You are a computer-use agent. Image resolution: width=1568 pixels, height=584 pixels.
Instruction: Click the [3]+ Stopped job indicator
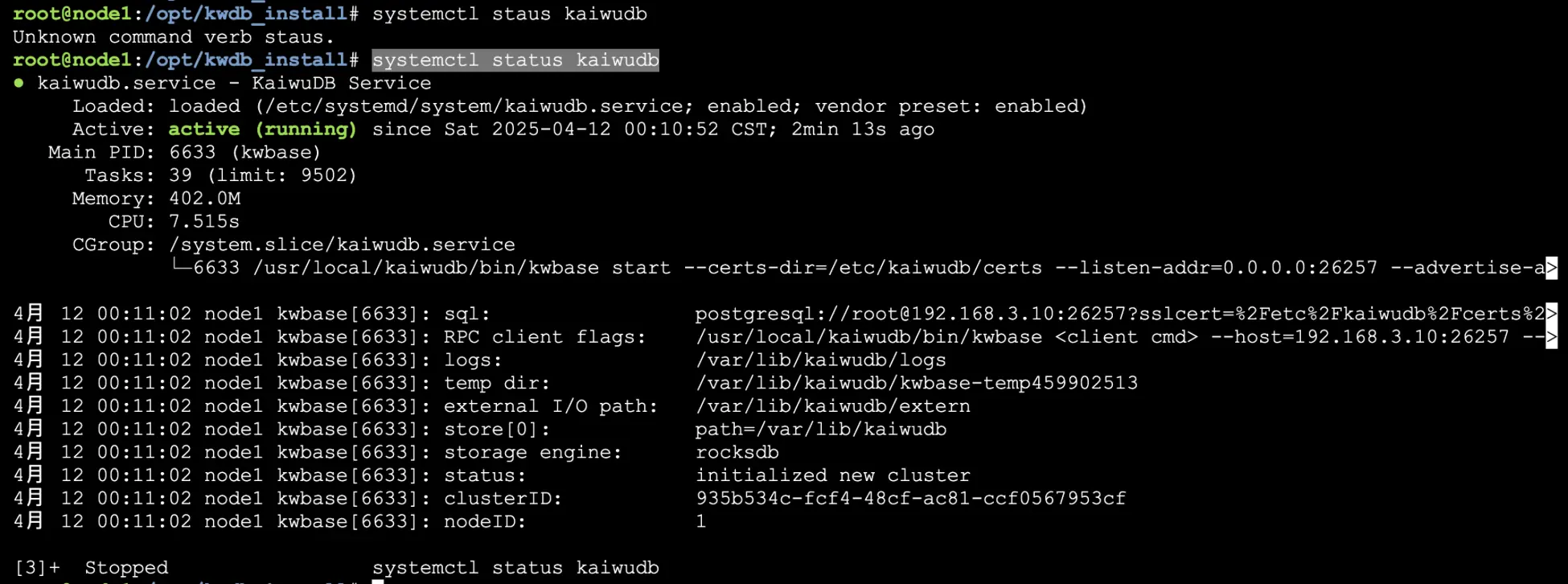(92, 568)
